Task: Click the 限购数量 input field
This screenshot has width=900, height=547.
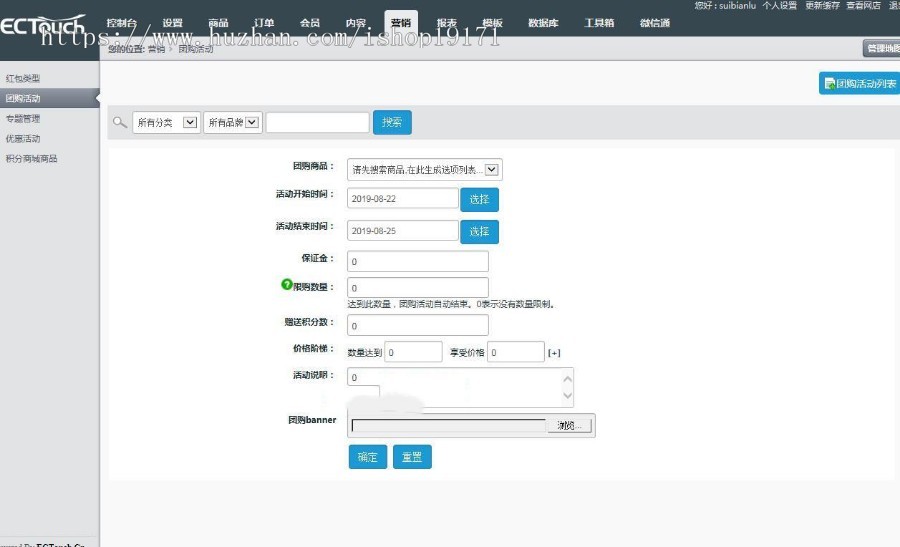Action: [418, 288]
